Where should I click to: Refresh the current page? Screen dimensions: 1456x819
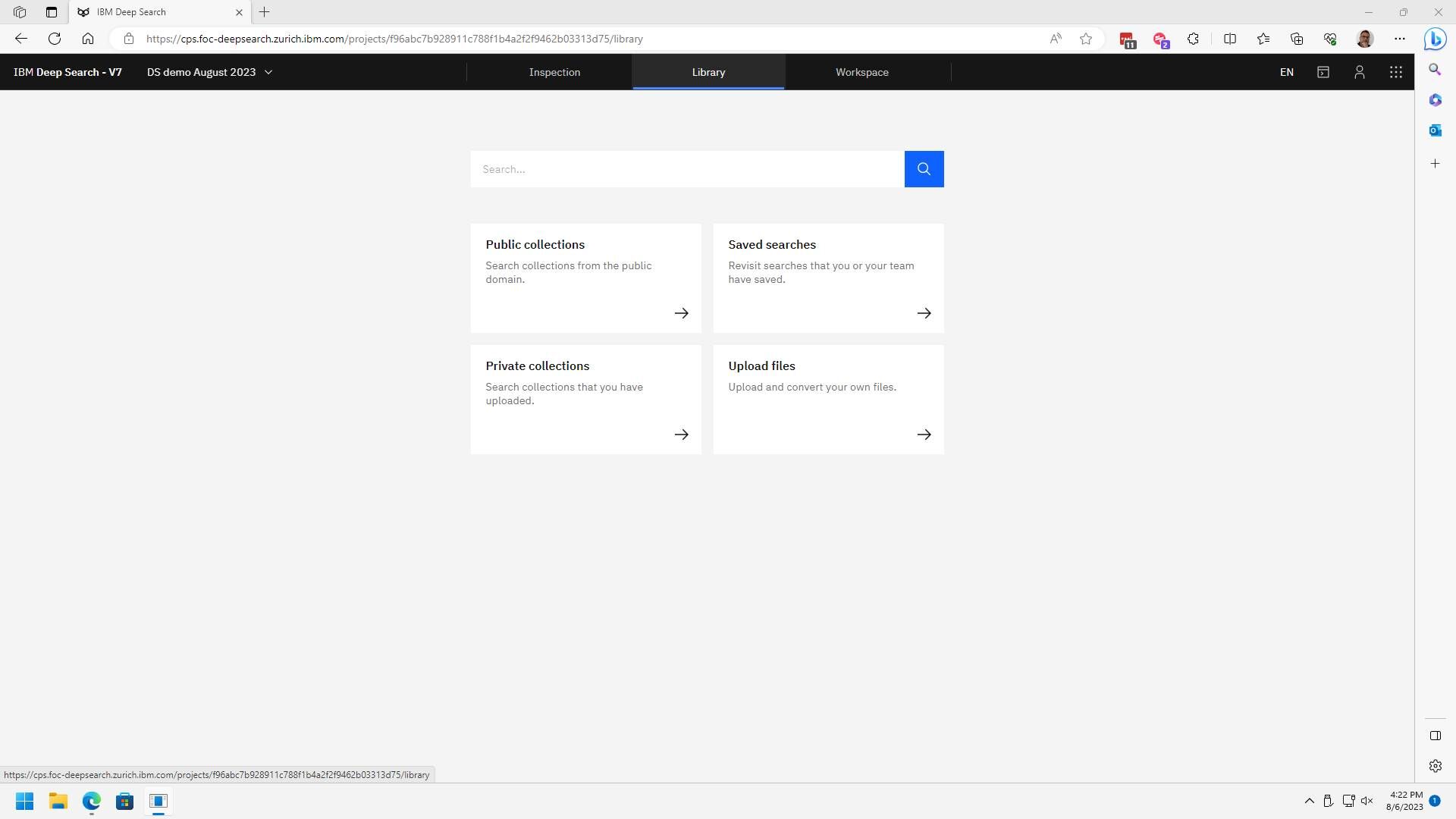pos(55,39)
